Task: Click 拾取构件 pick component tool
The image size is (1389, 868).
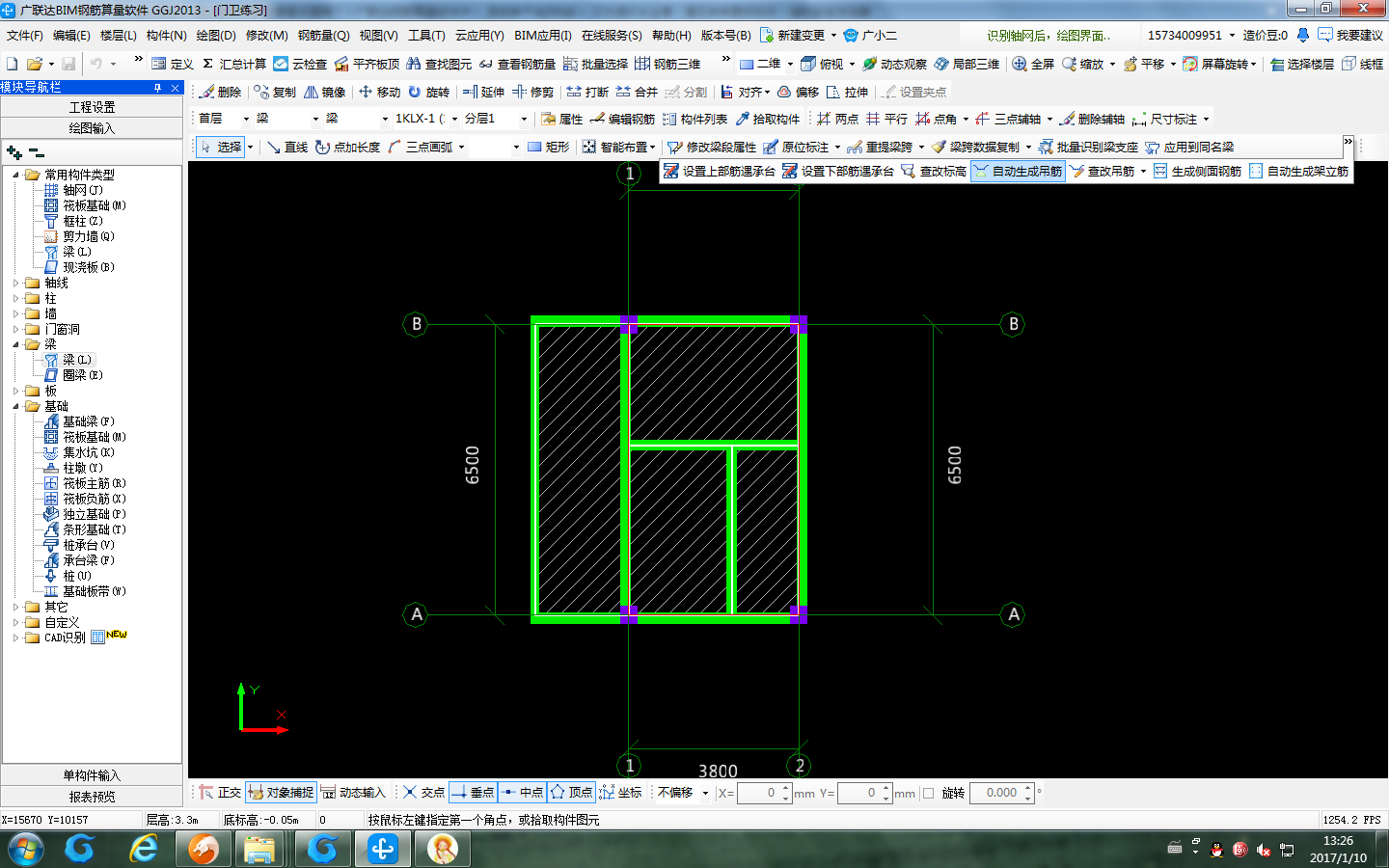Action: [767, 119]
